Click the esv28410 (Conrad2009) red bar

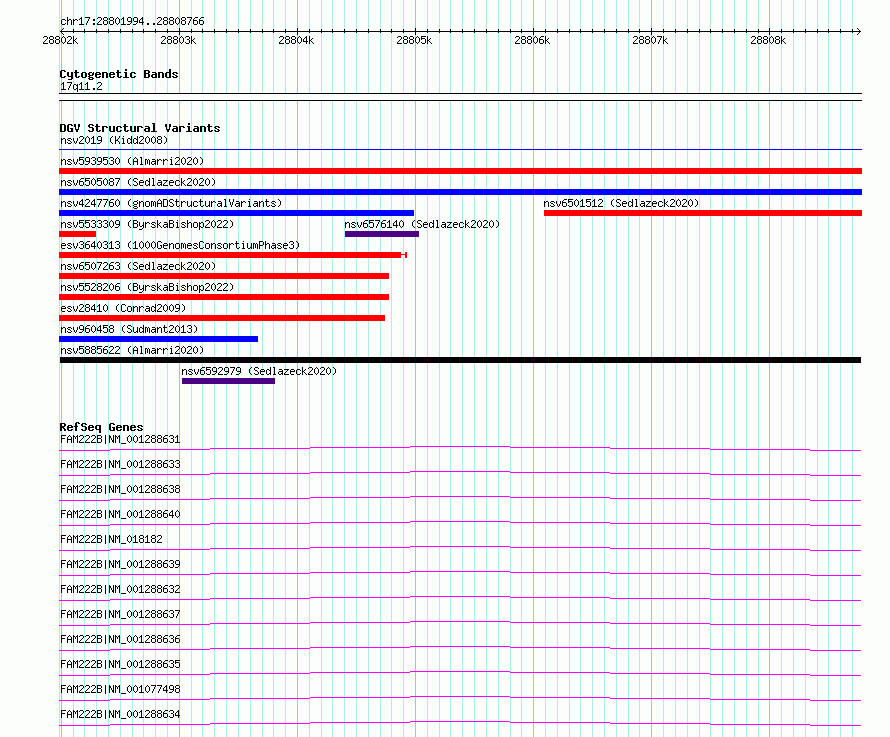pyautogui.click(x=222, y=318)
